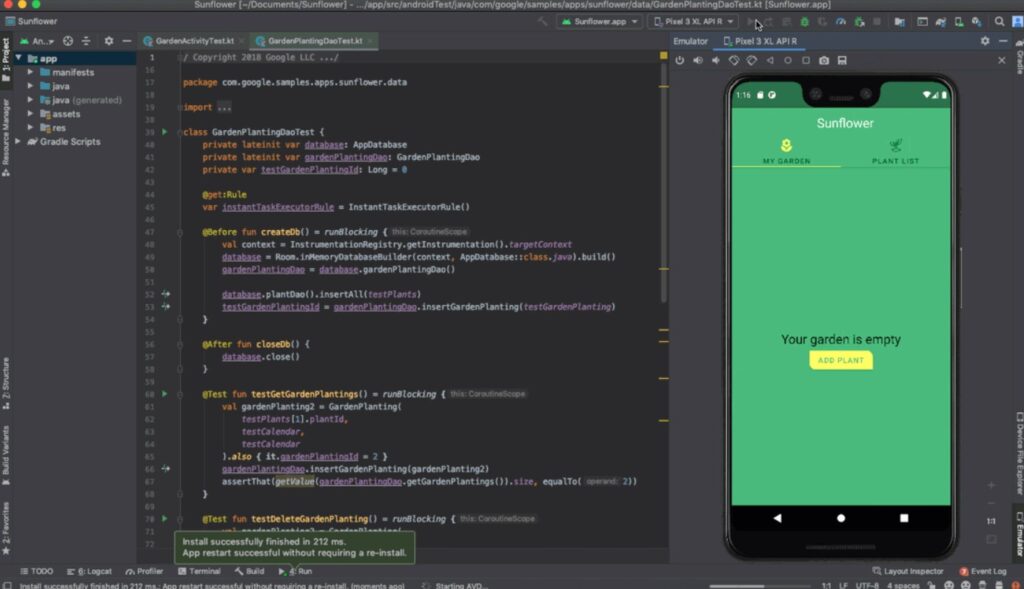The height and width of the screenshot is (589, 1024).
Task: Click the sync project with Gradle icon
Action: pos(940,22)
